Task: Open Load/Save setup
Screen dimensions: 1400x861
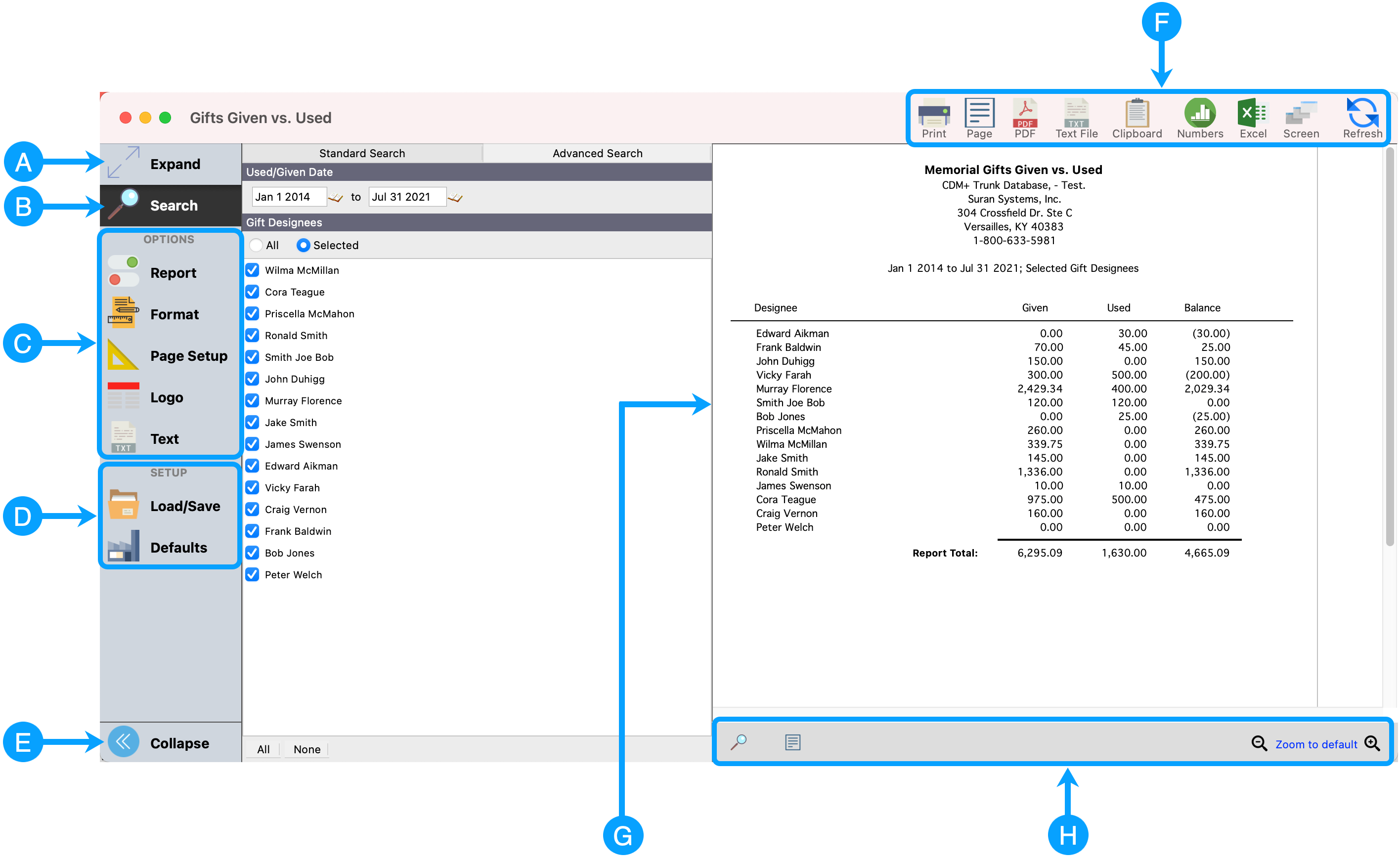Action: (170, 506)
